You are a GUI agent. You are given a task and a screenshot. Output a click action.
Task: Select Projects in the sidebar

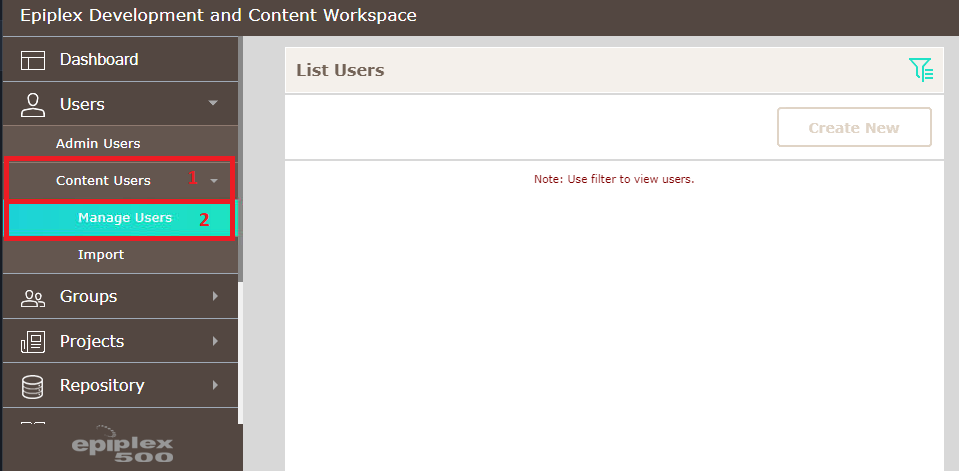[120, 341]
